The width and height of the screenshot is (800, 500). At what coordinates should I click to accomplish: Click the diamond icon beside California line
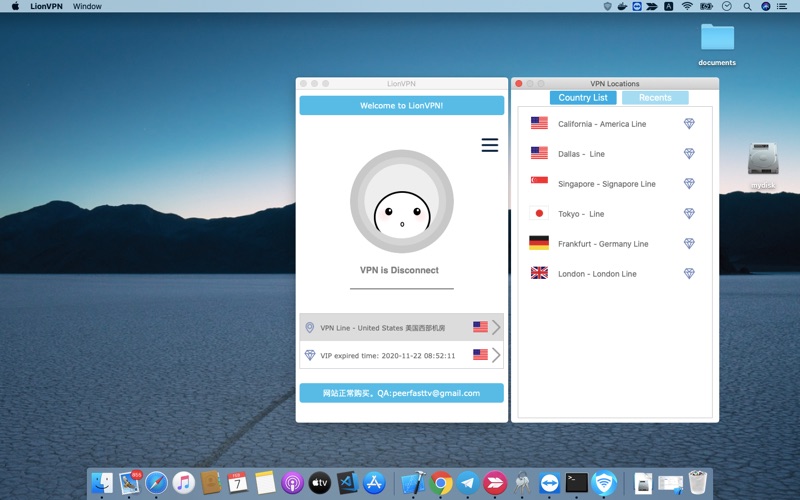(x=689, y=123)
